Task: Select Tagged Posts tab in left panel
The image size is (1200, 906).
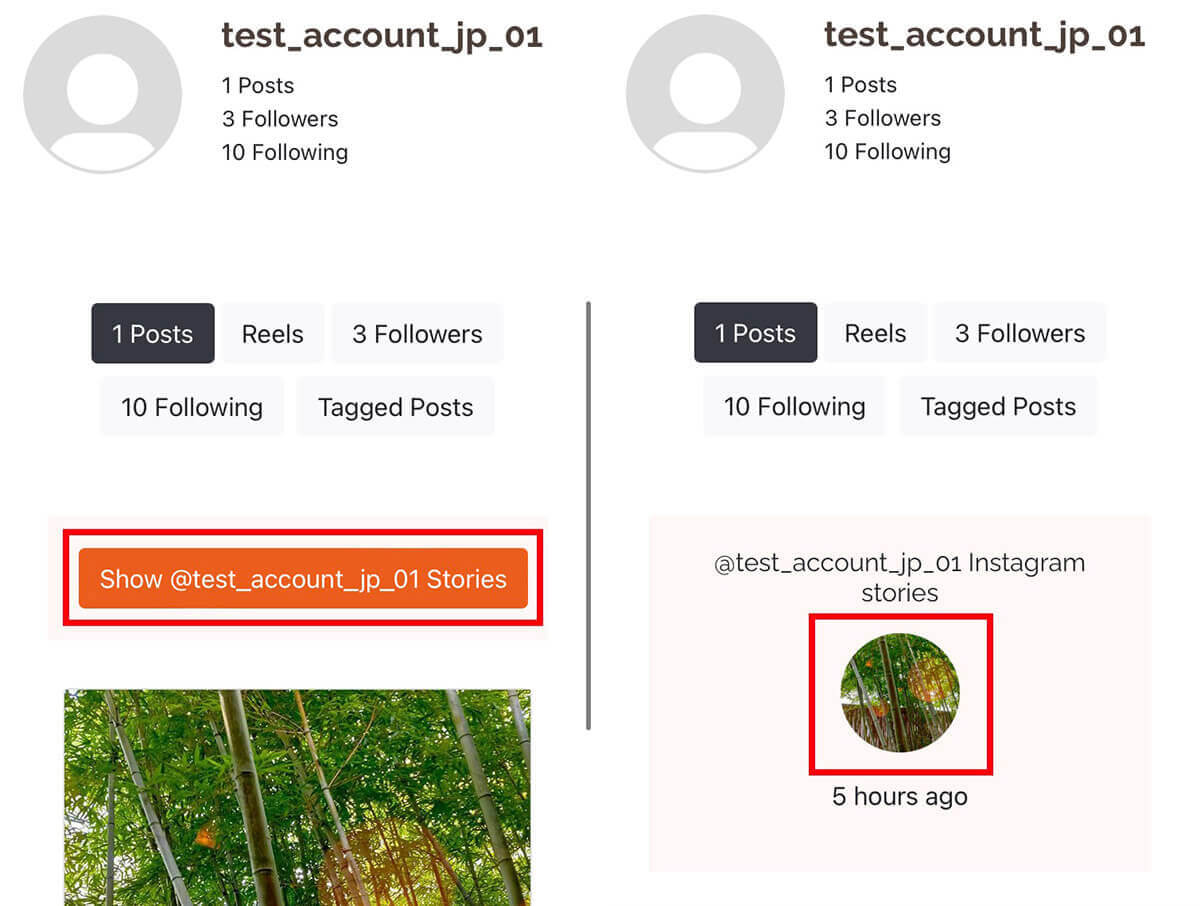Action: tap(395, 406)
